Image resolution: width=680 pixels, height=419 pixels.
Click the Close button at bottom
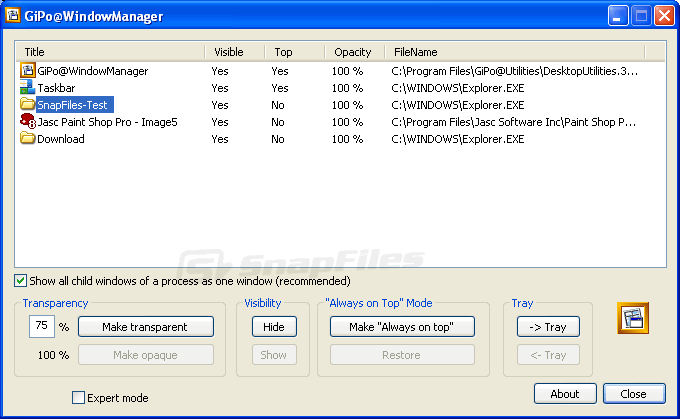click(x=634, y=393)
